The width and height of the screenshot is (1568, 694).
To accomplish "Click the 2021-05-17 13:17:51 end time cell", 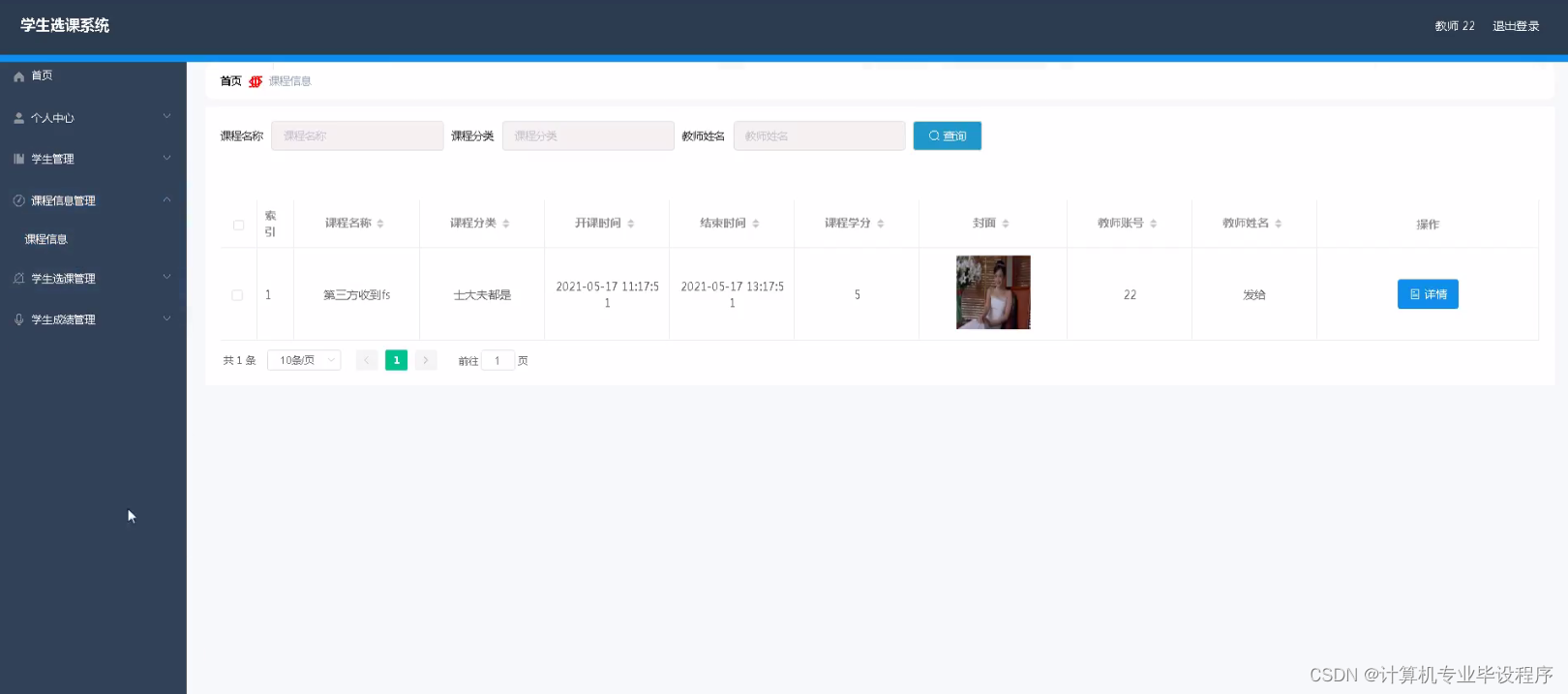I will click(x=732, y=294).
